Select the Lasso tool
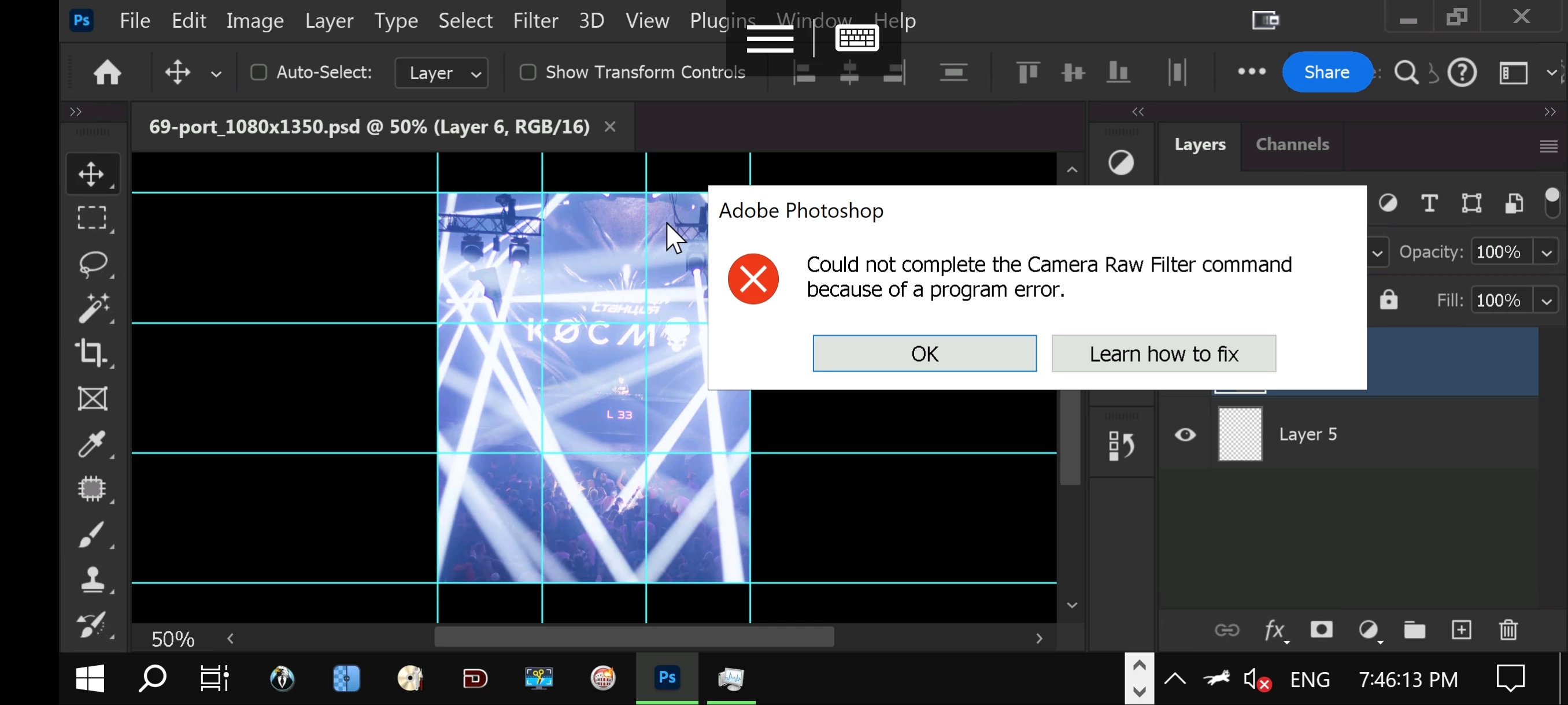1568x705 pixels. click(93, 264)
